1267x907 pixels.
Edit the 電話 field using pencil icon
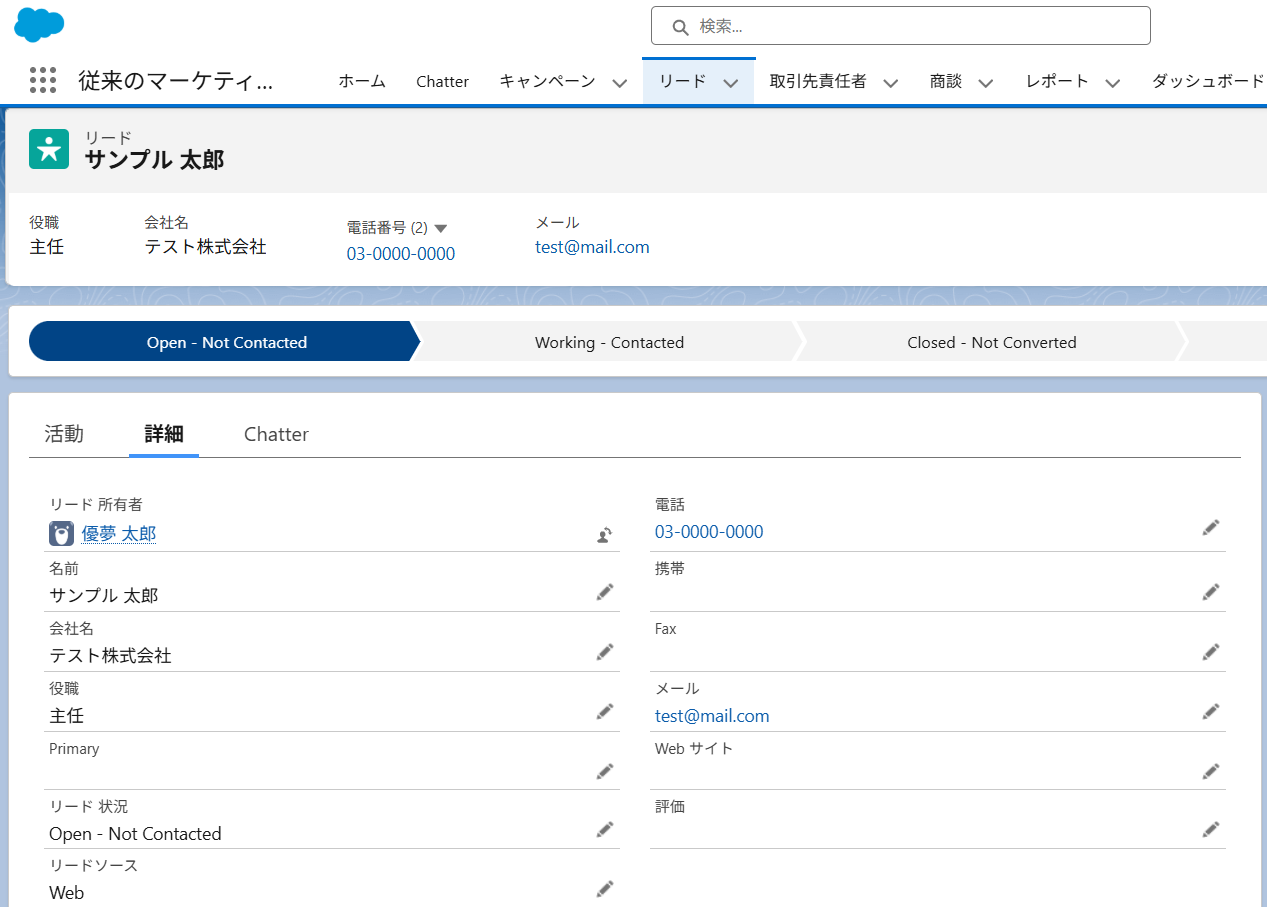click(x=1211, y=528)
